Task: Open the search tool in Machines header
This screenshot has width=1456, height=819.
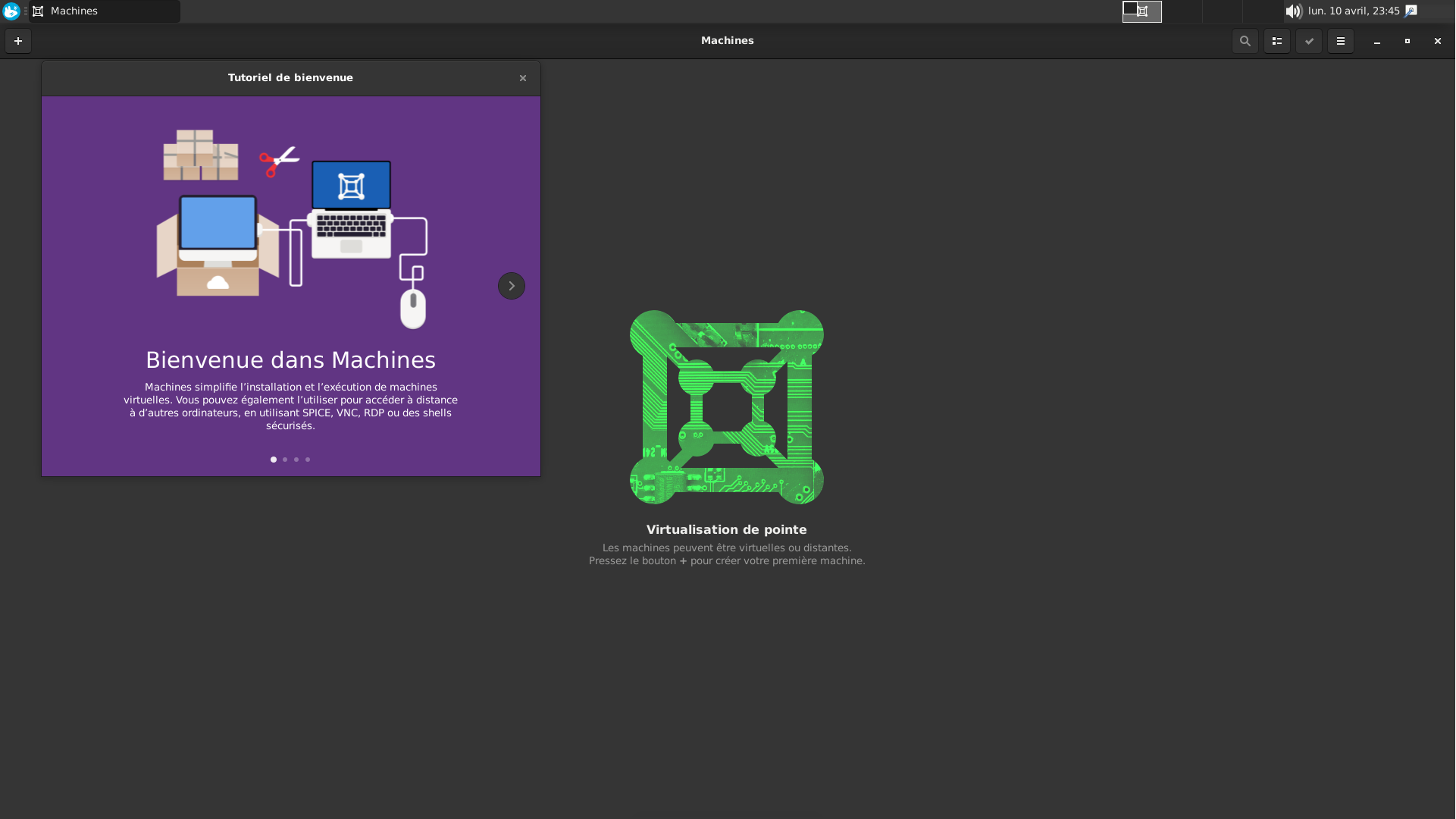Action: coord(1245,41)
